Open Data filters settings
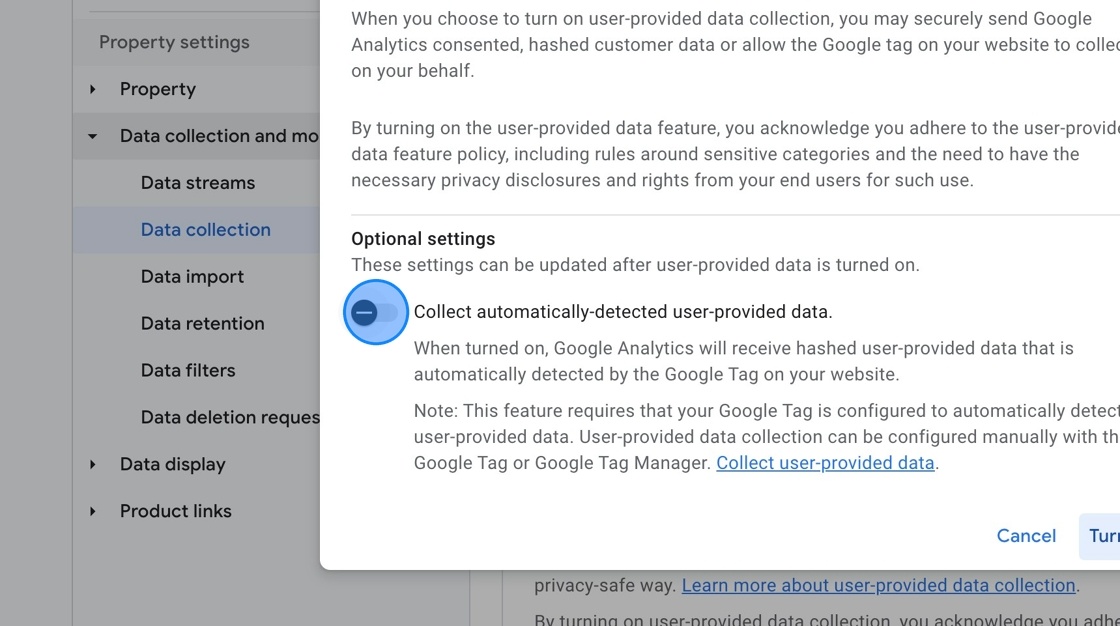This screenshot has height=626, width=1120. pyautogui.click(x=187, y=370)
